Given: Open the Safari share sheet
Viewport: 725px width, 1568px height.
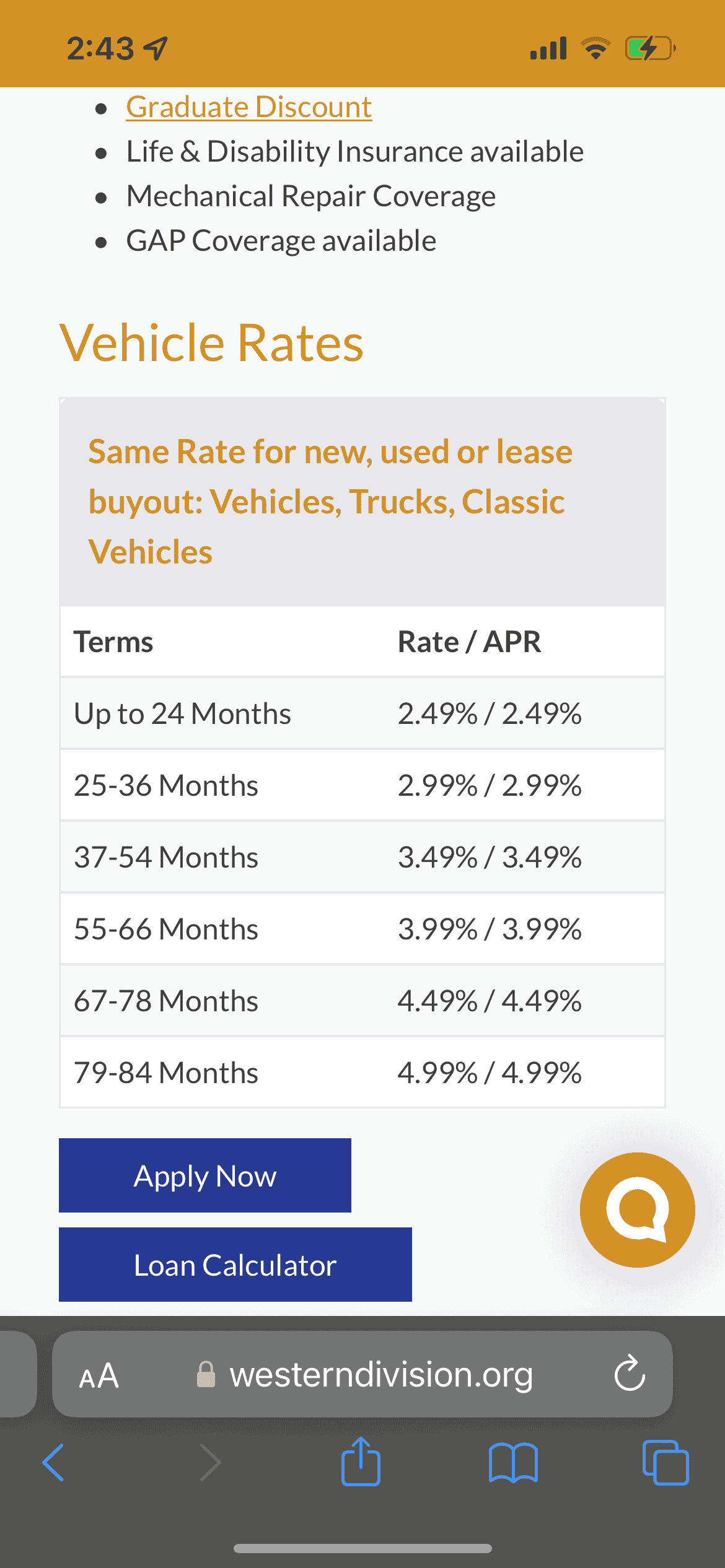Looking at the screenshot, I should coord(361,1461).
